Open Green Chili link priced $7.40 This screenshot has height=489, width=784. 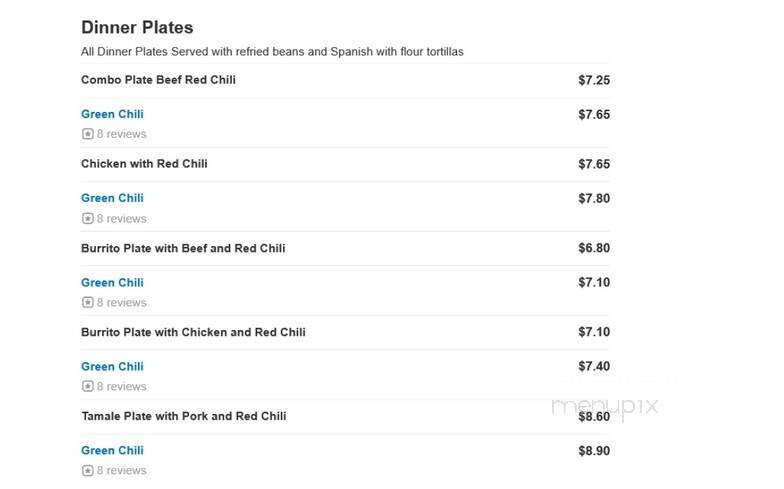[112, 366]
